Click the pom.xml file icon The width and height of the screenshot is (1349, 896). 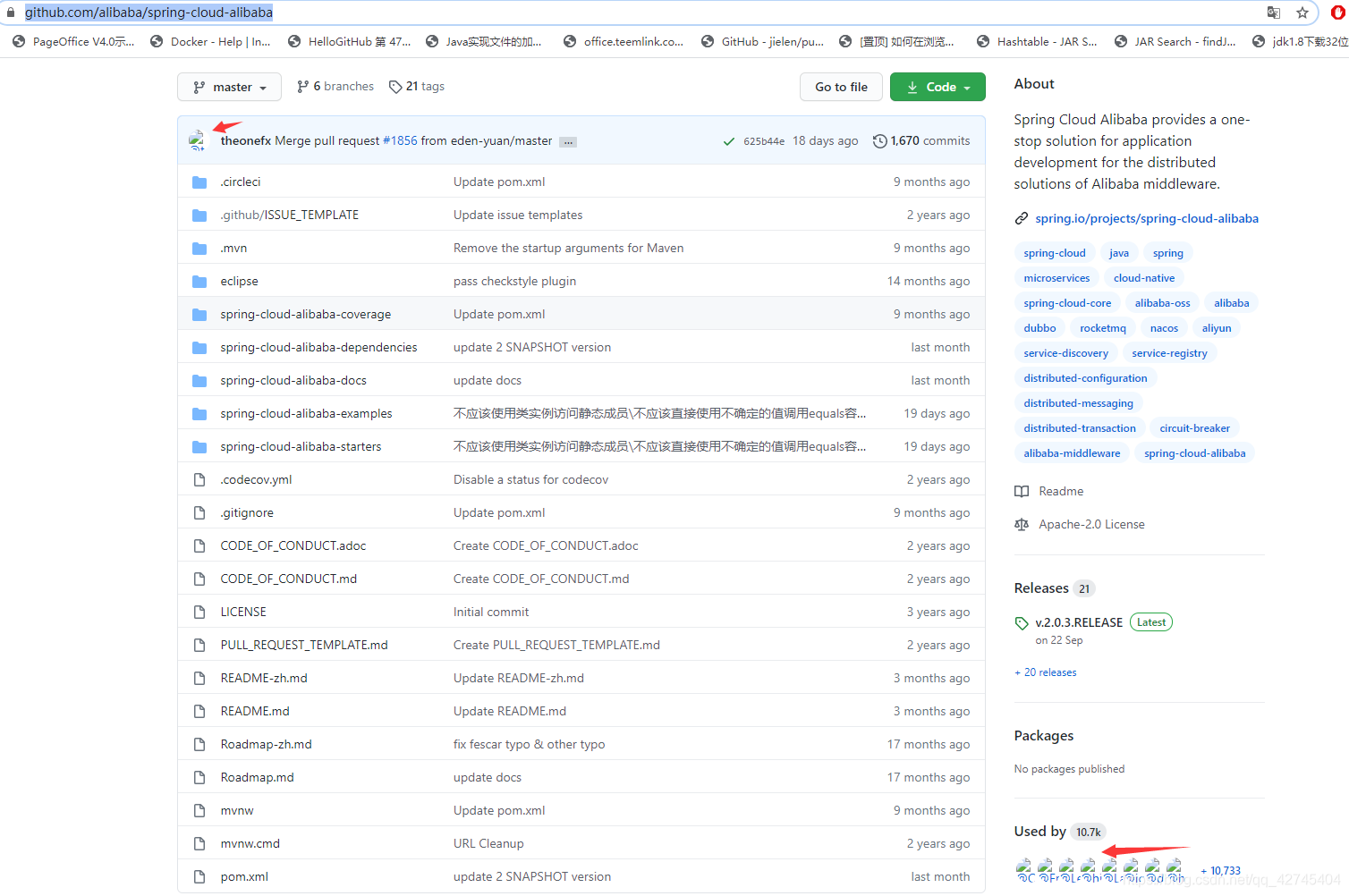pos(199,877)
